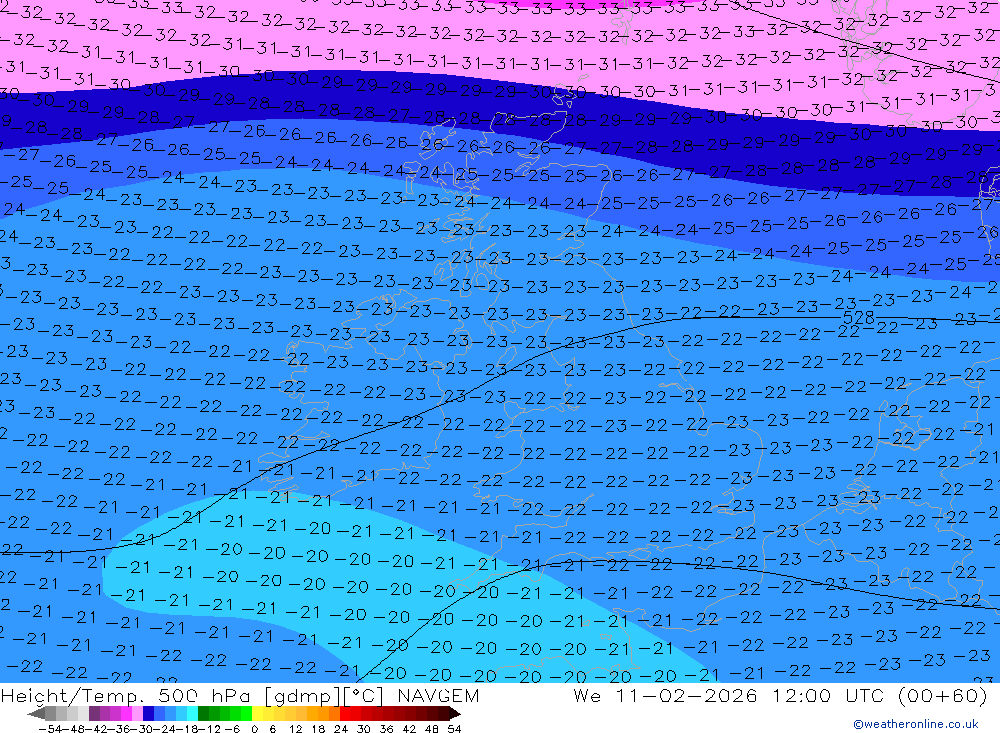1000x733 pixels.
Task: Click the (00+60) forecast offset text
Action: 943,695
